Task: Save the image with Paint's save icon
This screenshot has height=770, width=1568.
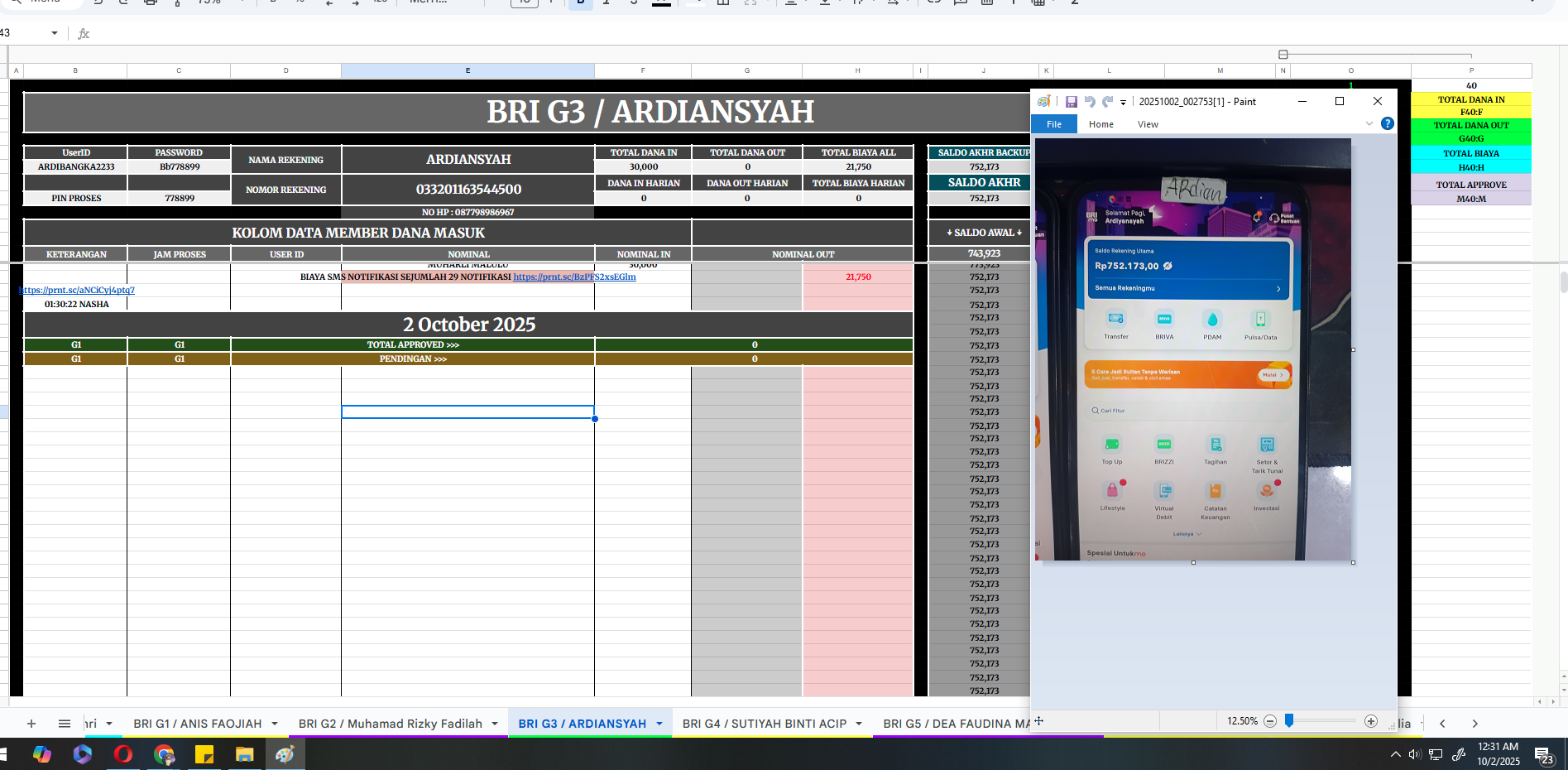Action: tap(1071, 101)
